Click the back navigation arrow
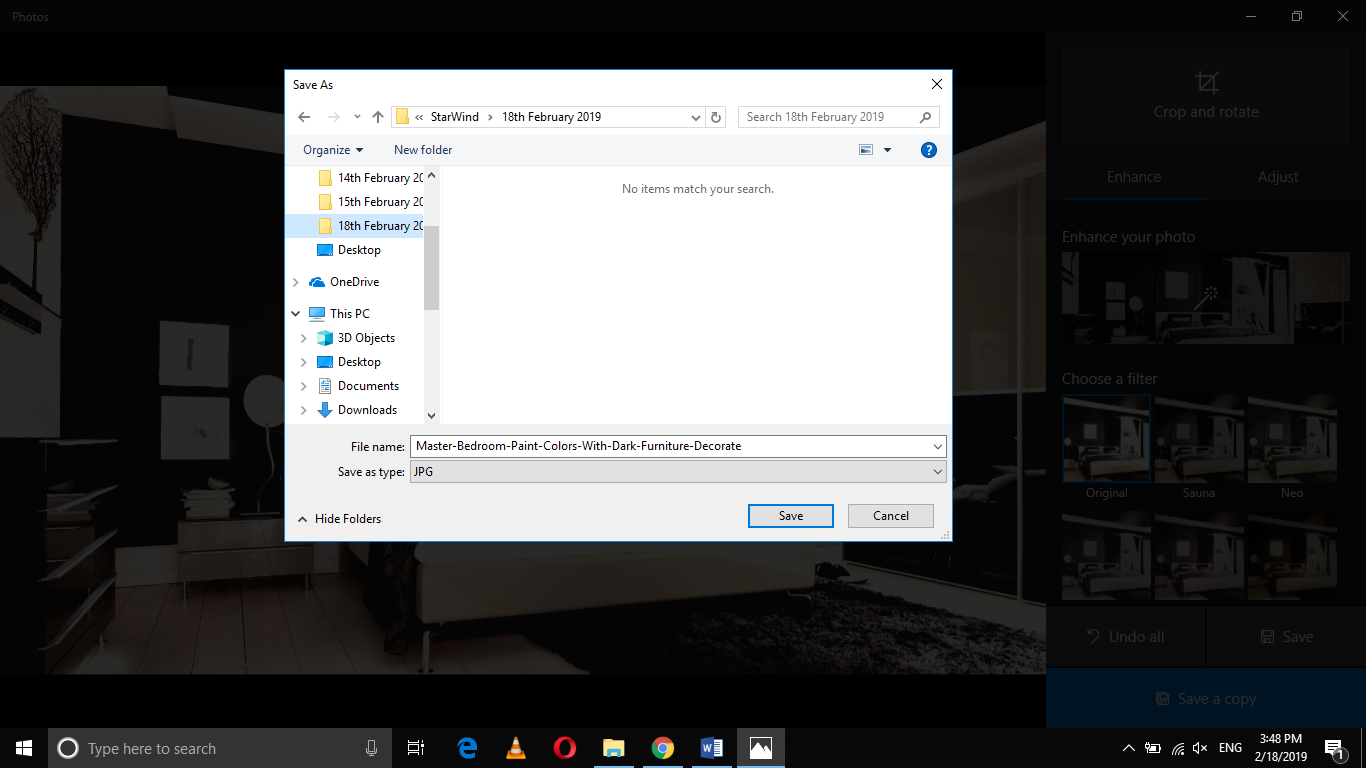The image size is (1366, 768). [x=304, y=116]
